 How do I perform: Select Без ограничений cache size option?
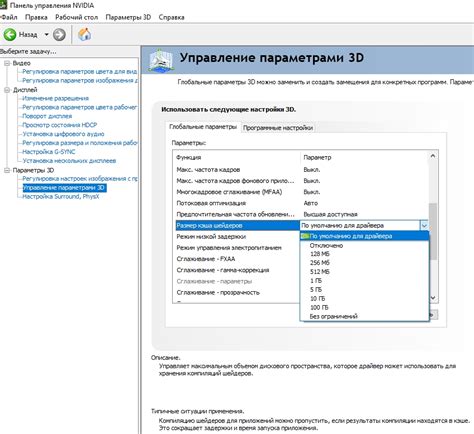[x=364, y=316]
